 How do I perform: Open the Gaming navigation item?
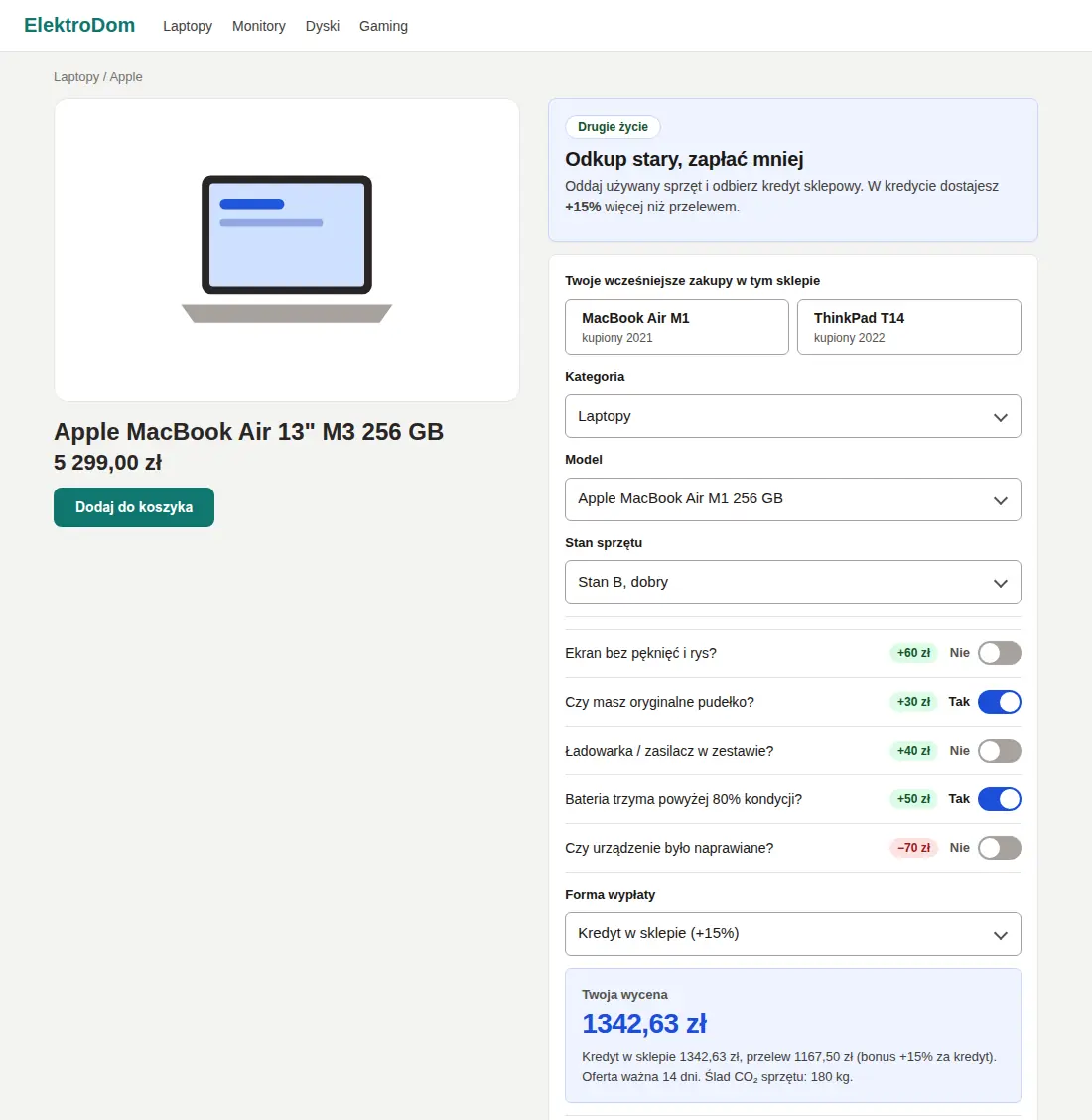point(383,26)
